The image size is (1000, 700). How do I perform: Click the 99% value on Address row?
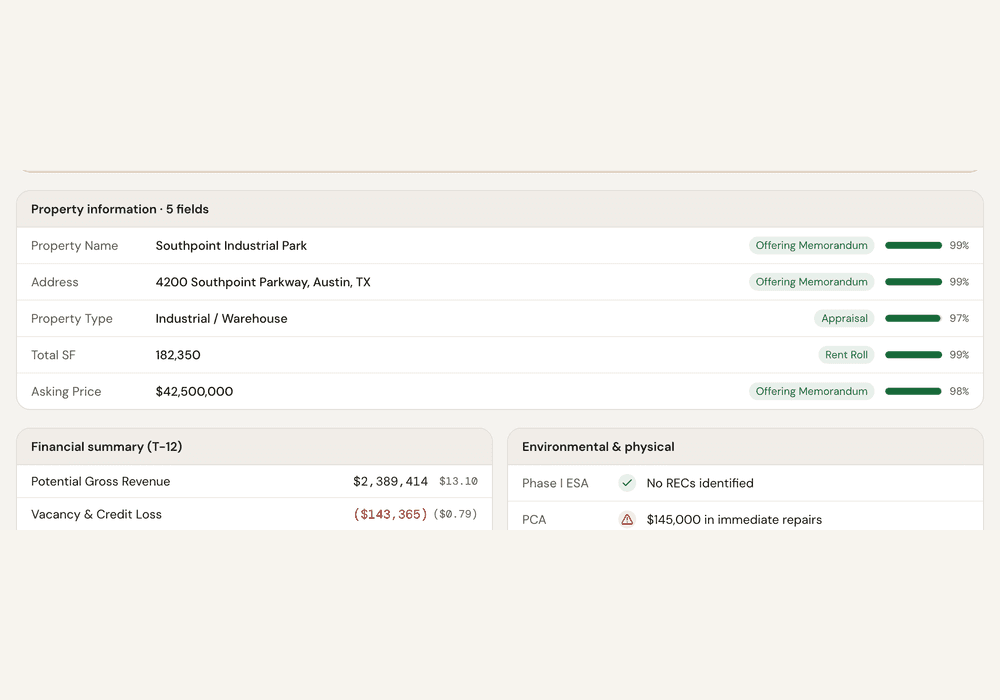pos(959,282)
